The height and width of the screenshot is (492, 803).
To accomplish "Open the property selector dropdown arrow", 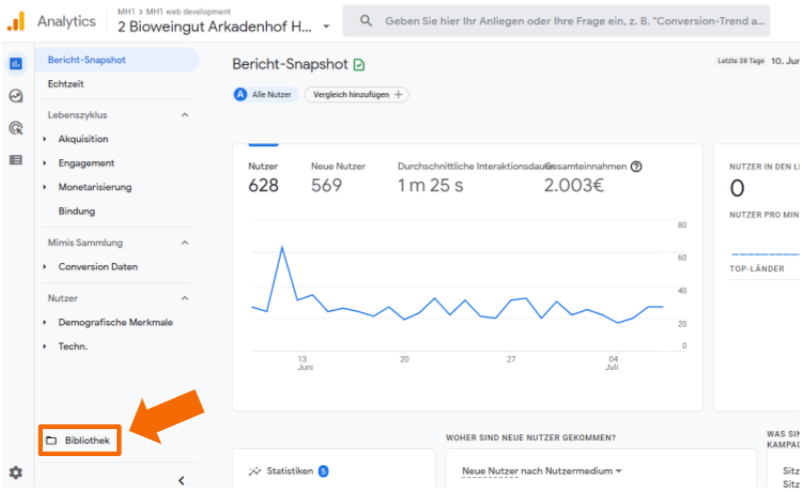I will [326, 27].
